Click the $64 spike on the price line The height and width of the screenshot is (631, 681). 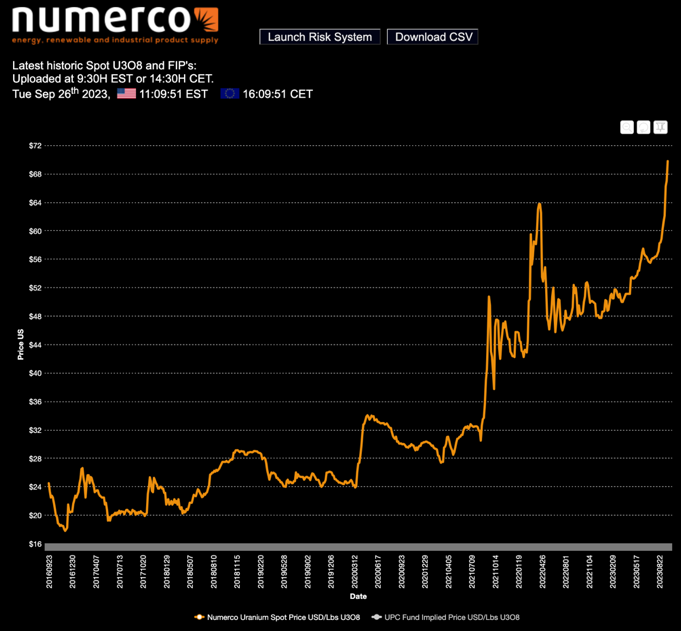[x=539, y=204]
